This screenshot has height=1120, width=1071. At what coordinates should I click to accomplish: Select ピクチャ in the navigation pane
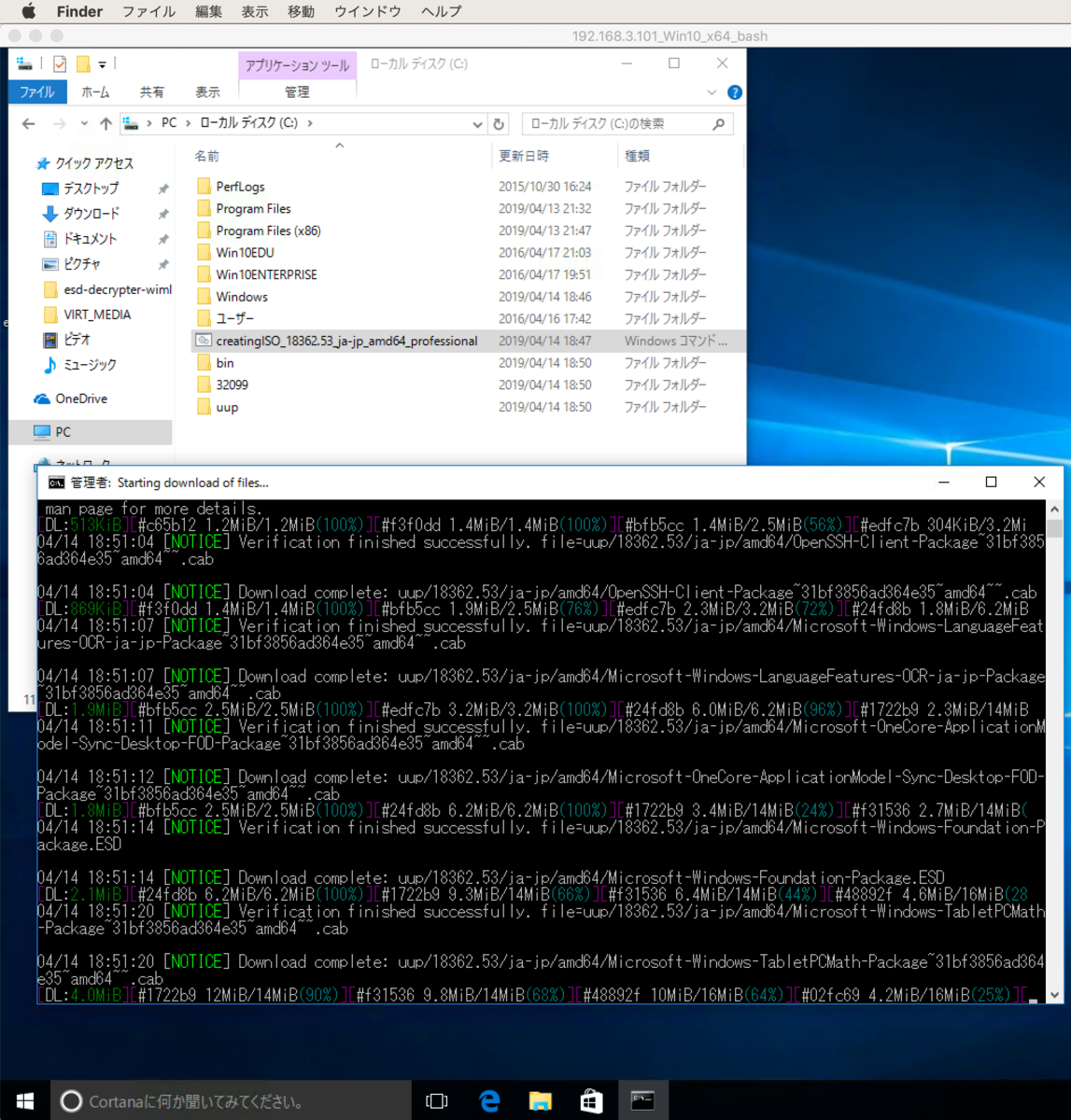[81, 264]
